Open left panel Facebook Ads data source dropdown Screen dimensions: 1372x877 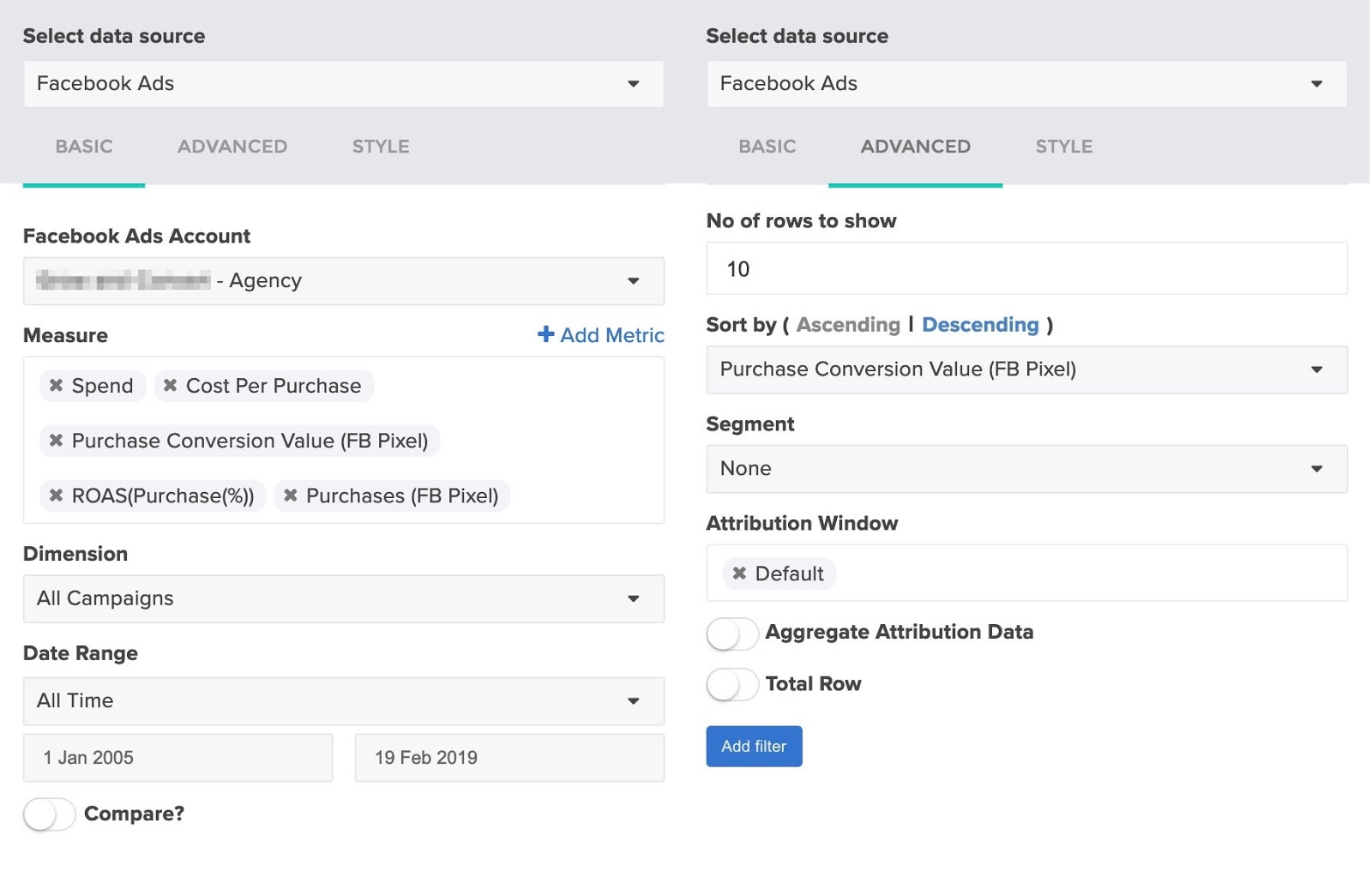point(344,84)
